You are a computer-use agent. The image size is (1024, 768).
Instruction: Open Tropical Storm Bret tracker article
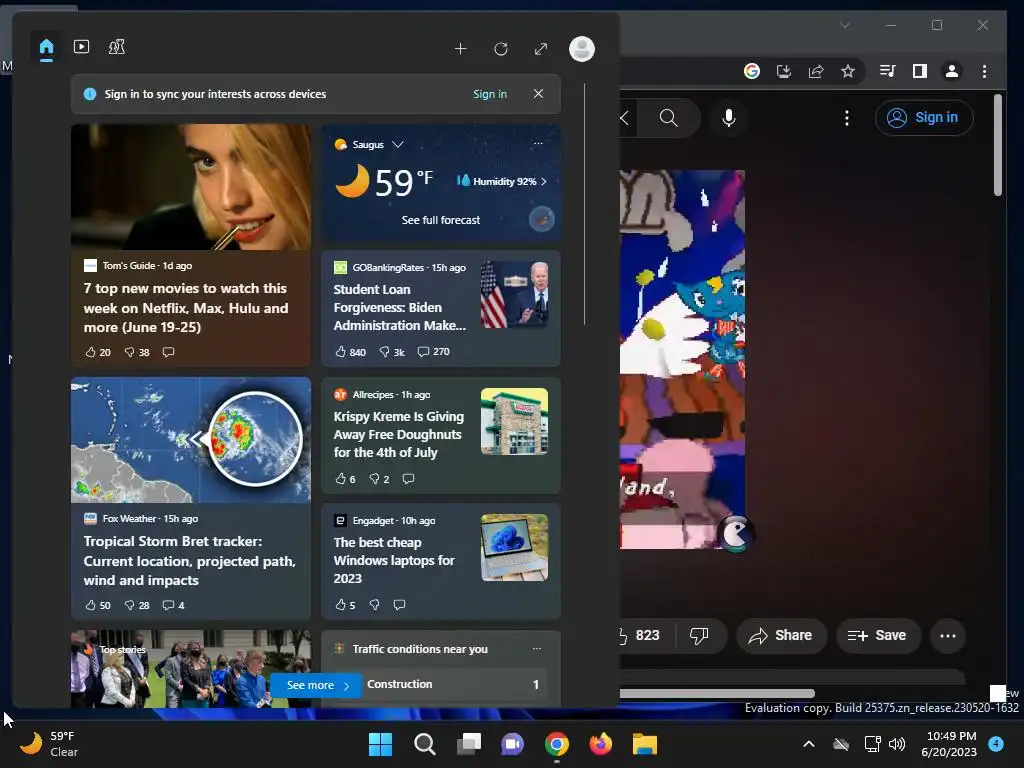(x=189, y=560)
